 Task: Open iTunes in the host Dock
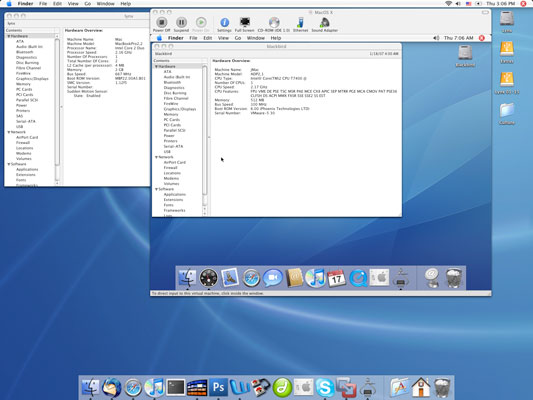point(154,387)
